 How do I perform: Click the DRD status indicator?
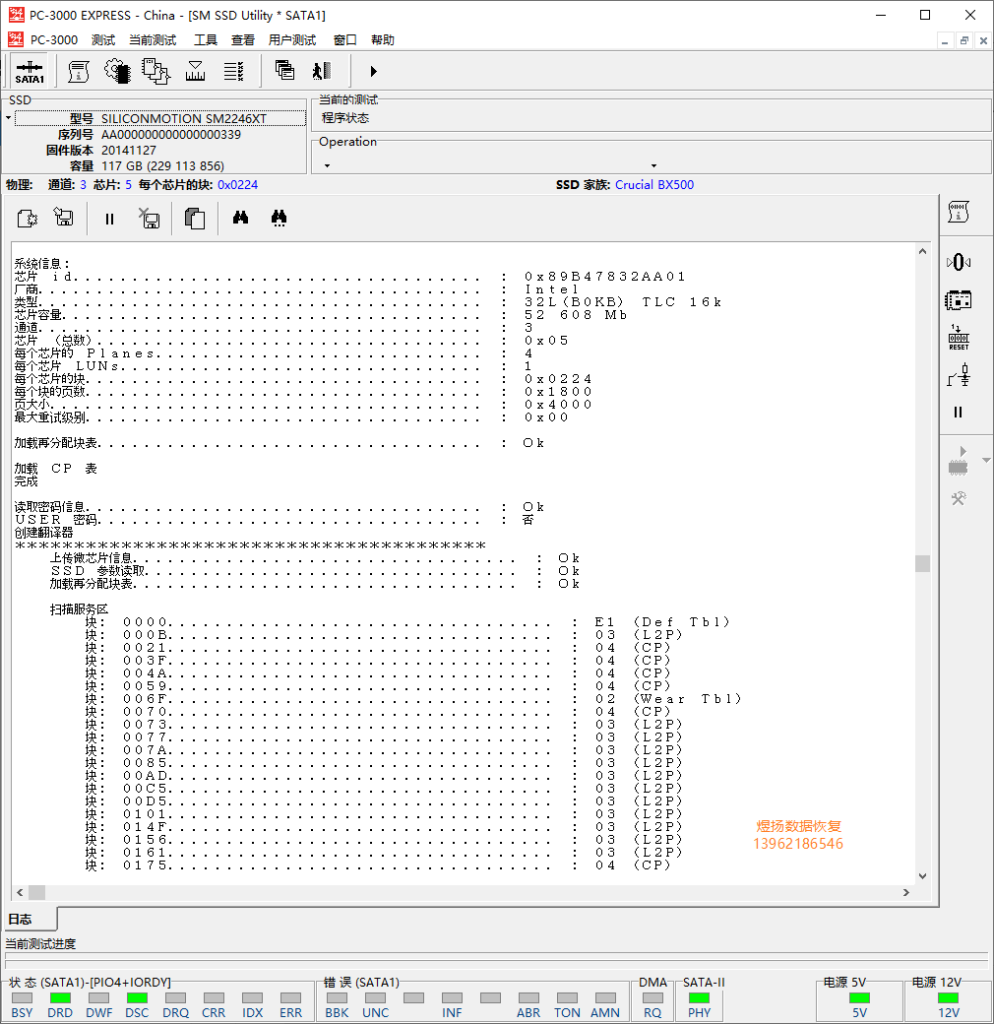coord(60,998)
